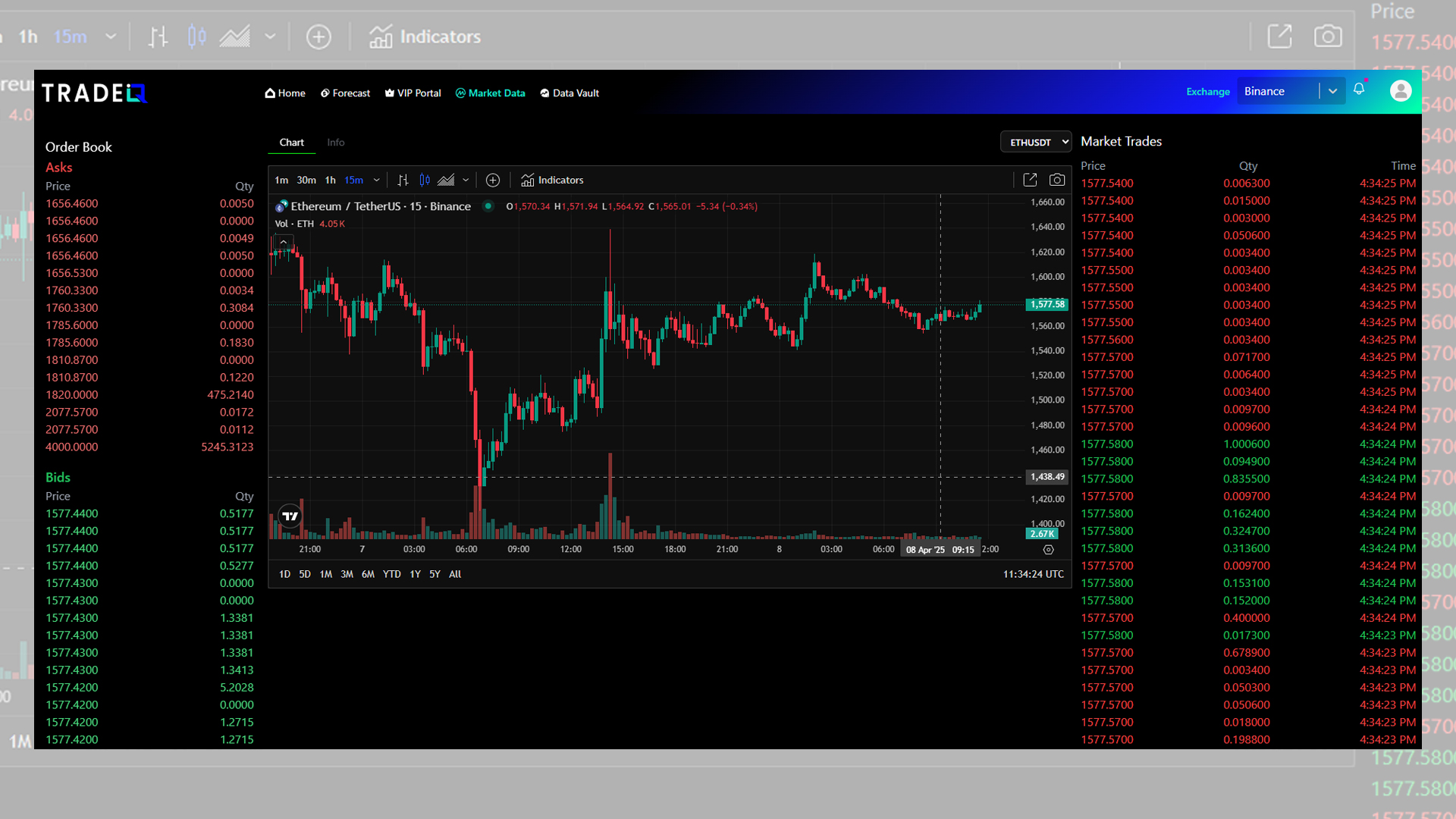Click the 1h timeframe in the background window

click(28, 36)
